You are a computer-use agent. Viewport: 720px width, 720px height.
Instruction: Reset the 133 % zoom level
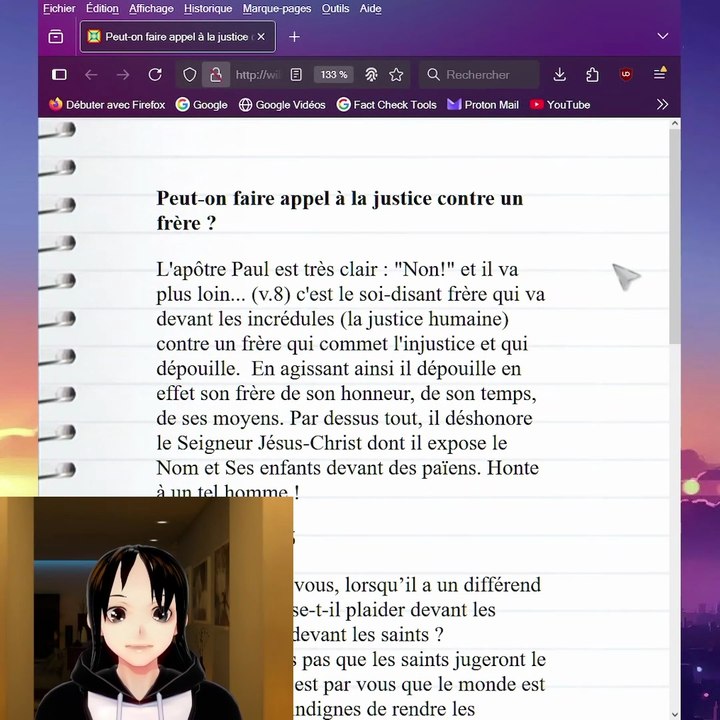pos(334,74)
